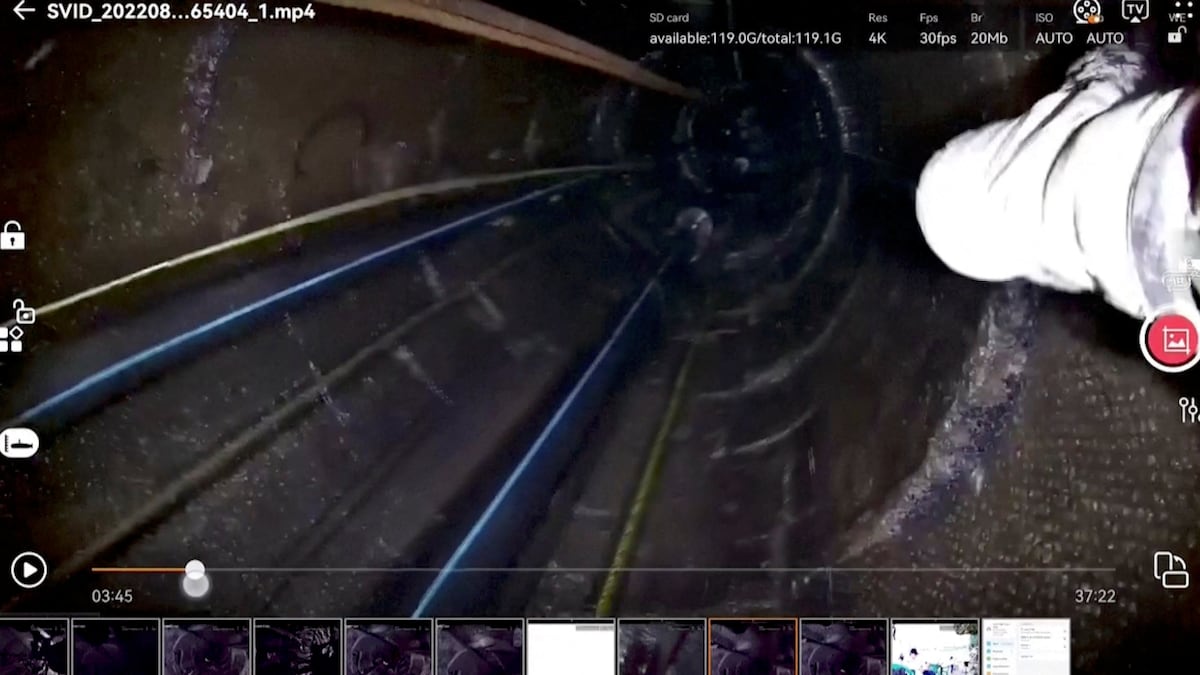This screenshot has width=1200, height=675.
Task: Open the blank white thumbnail in filmstrip
Action: (570, 646)
